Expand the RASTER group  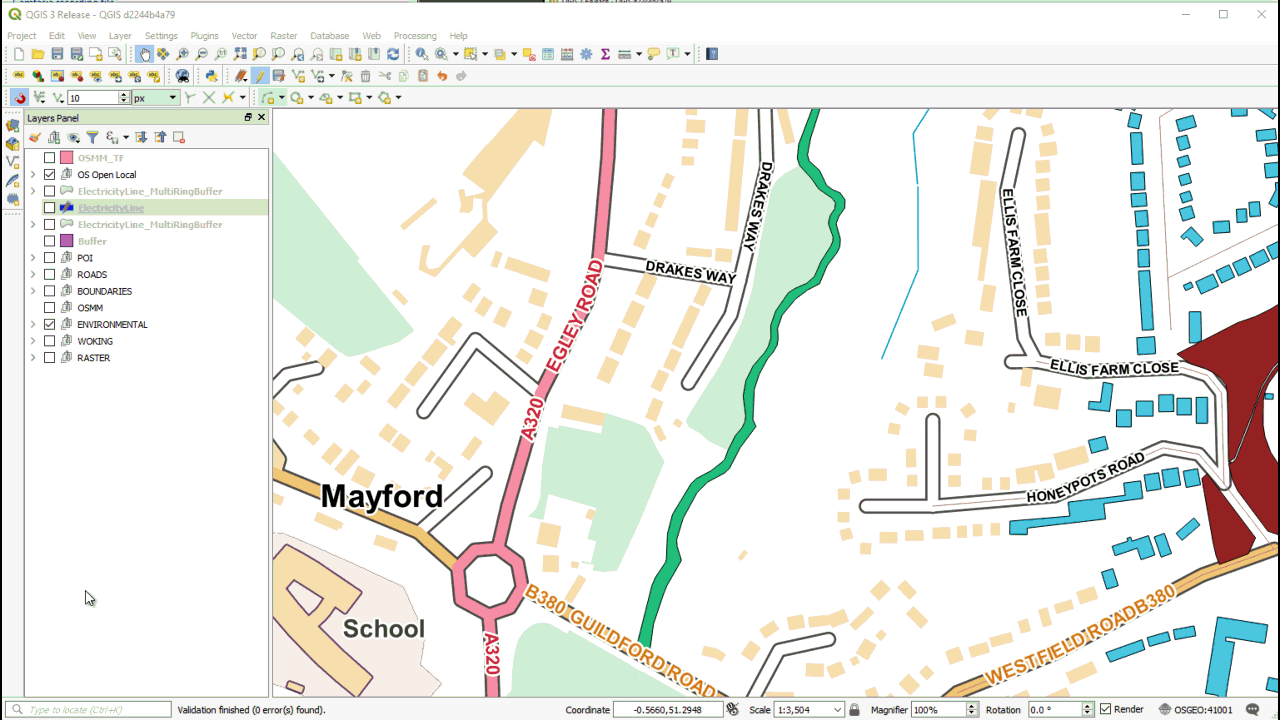33,358
